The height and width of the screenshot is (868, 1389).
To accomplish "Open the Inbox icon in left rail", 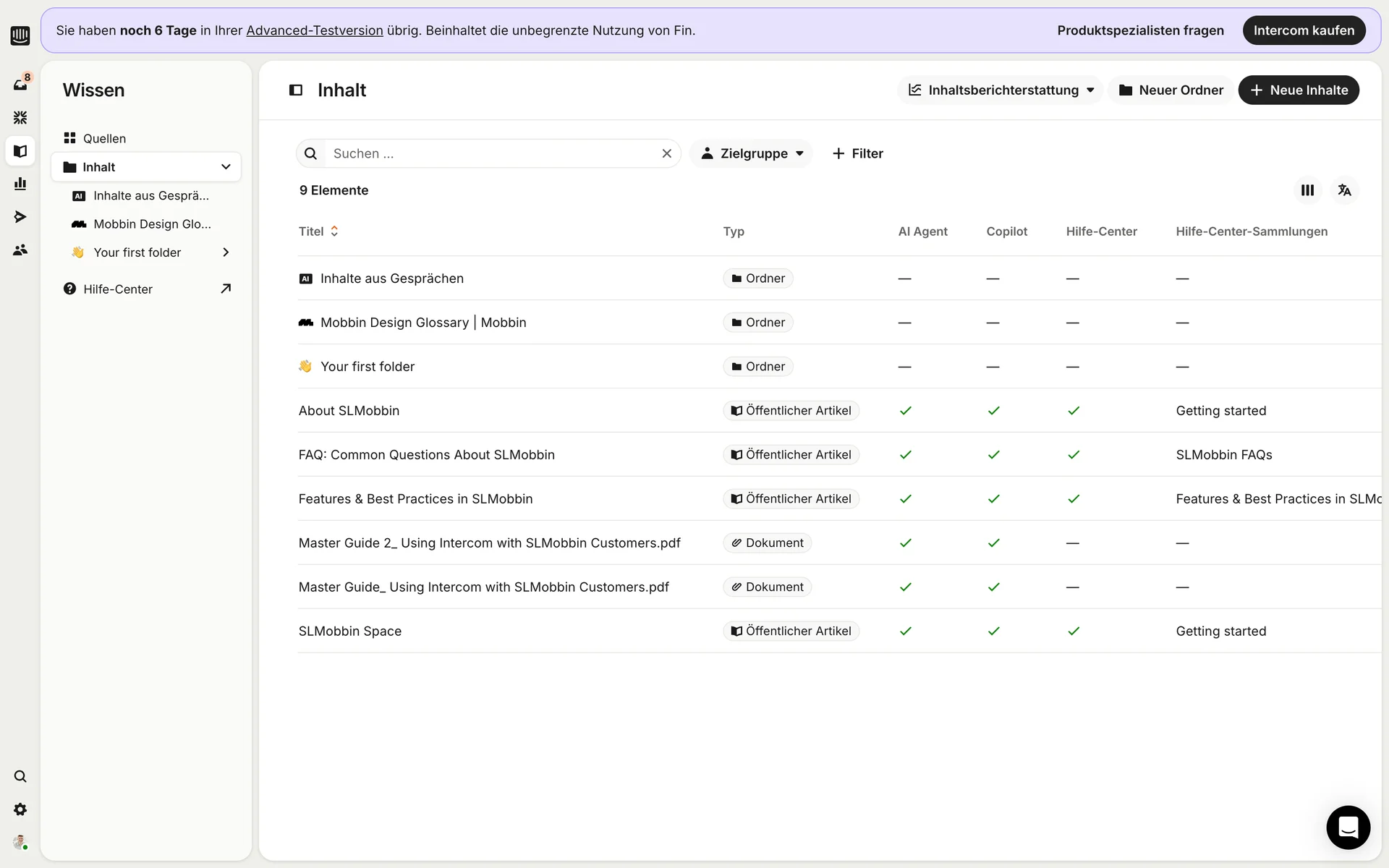I will click(x=20, y=85).
